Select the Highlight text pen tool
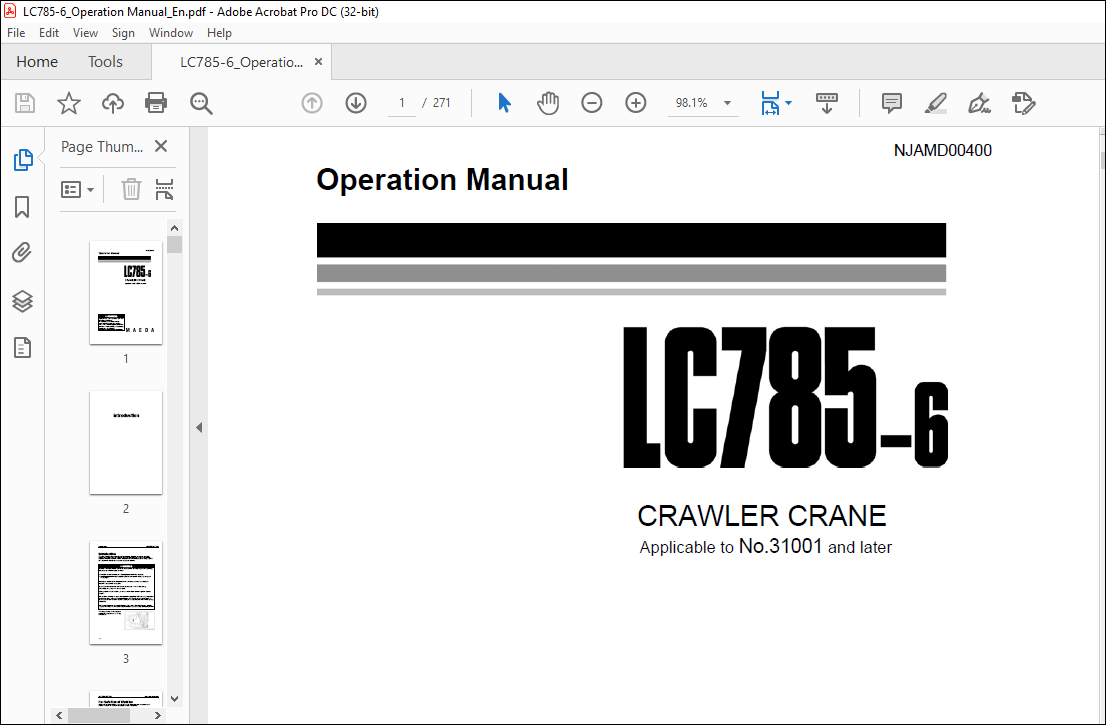 936,103
